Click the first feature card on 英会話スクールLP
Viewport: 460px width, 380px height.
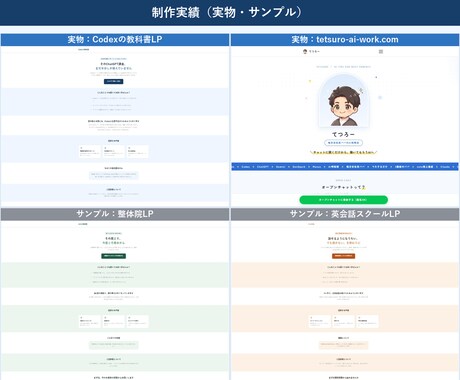click(x=319, y=322)
